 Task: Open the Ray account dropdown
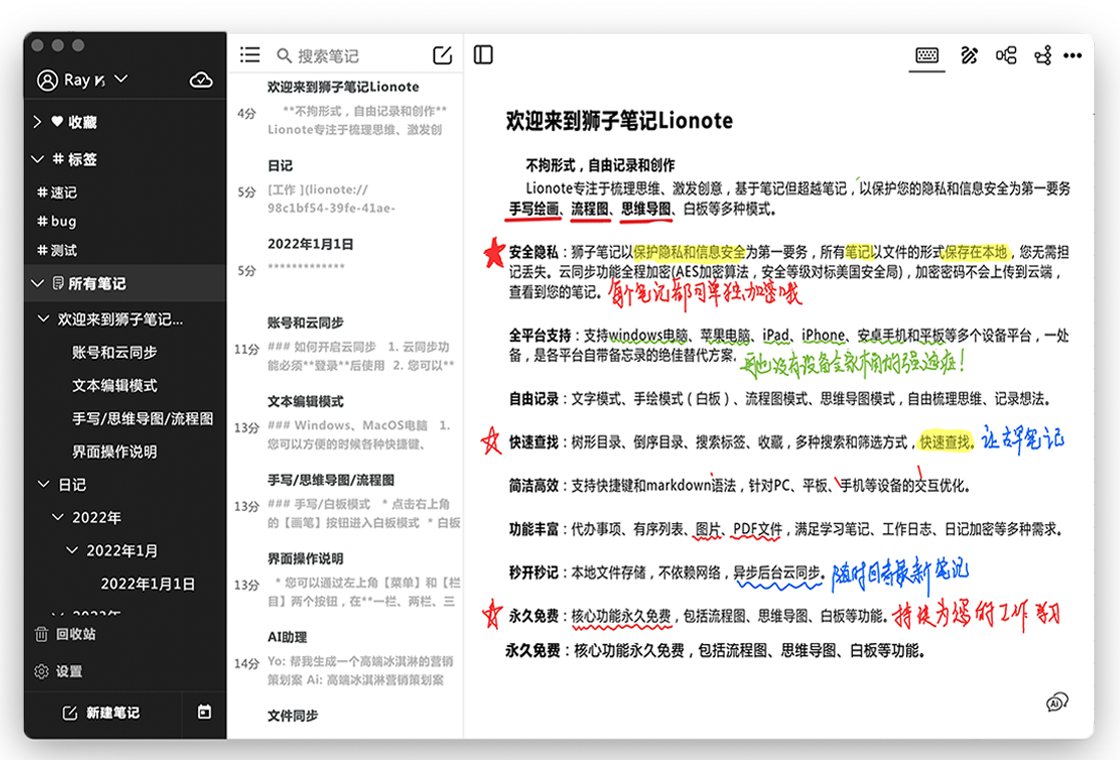pos(82,79)
